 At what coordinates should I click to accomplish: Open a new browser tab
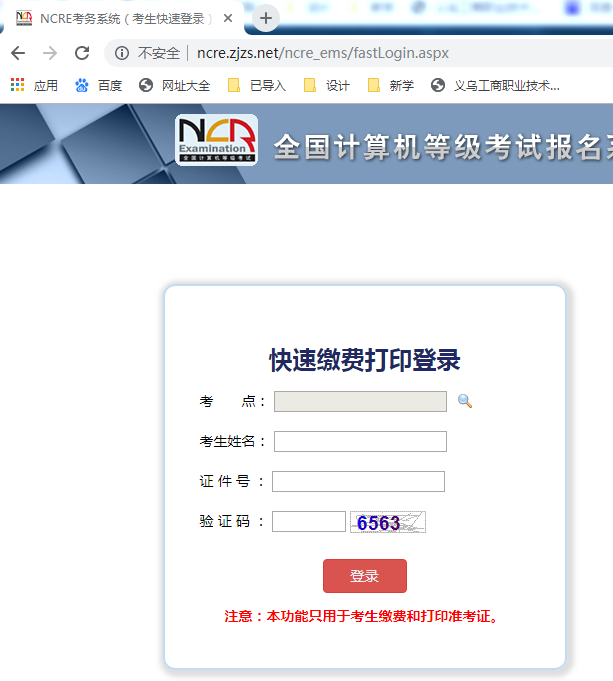[x=265, y=18]
